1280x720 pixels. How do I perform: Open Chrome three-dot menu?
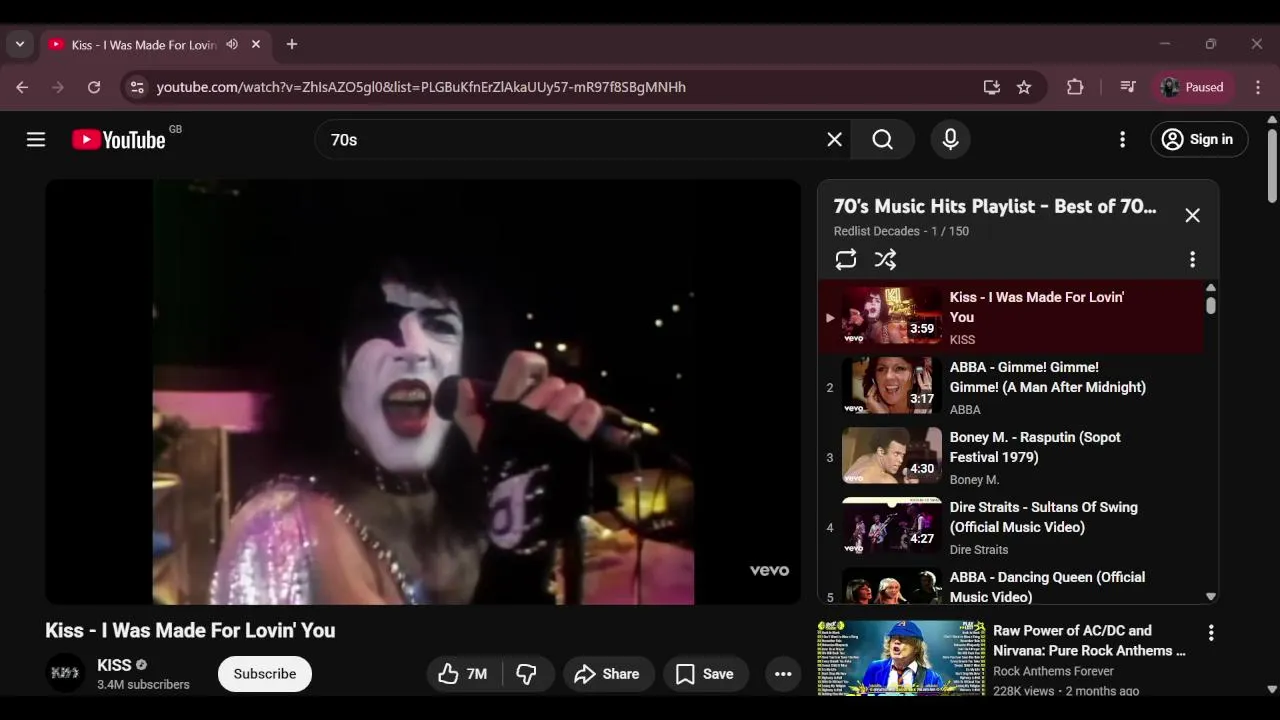tap(1258, 87)
